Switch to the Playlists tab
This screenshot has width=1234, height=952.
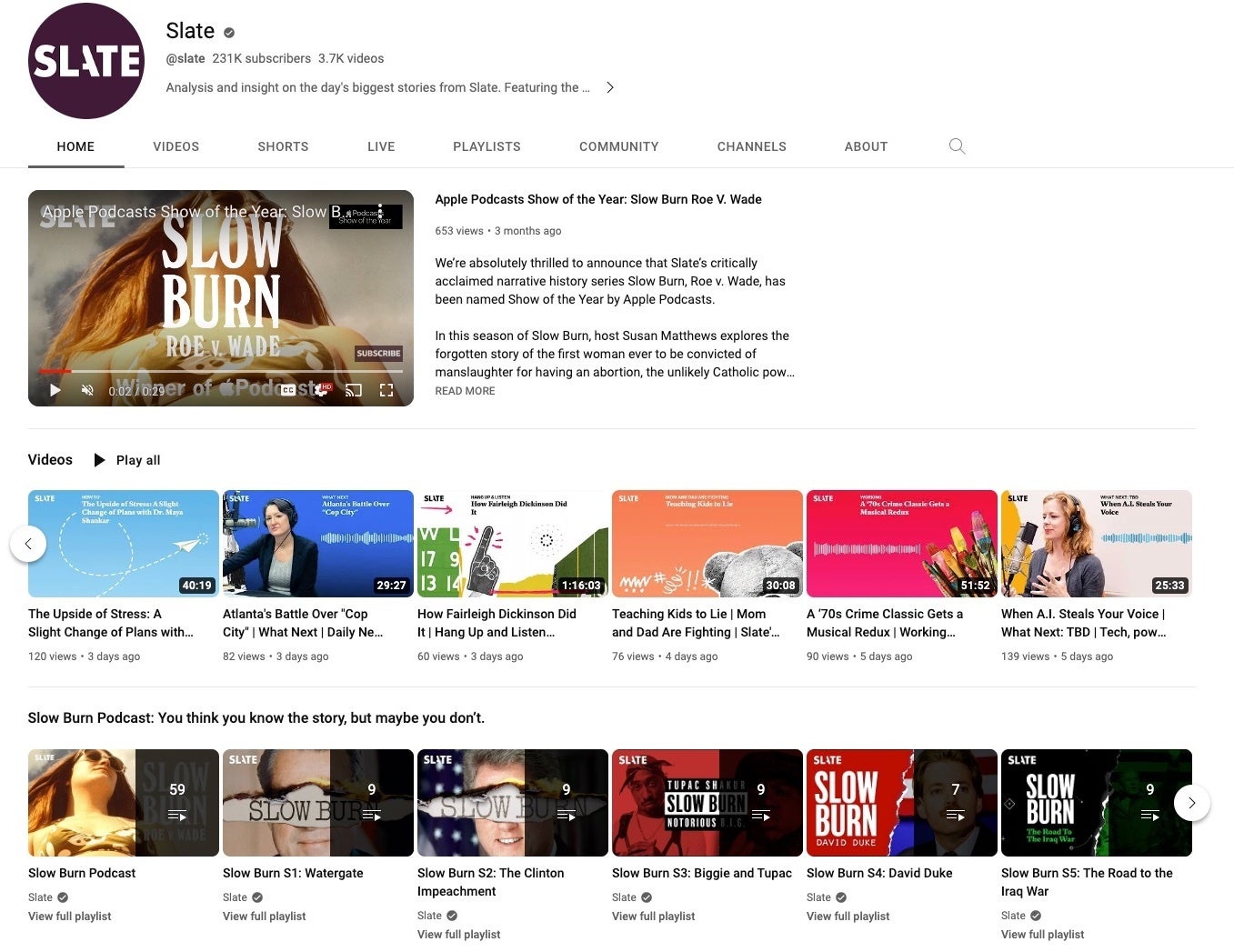click(487, 146)
